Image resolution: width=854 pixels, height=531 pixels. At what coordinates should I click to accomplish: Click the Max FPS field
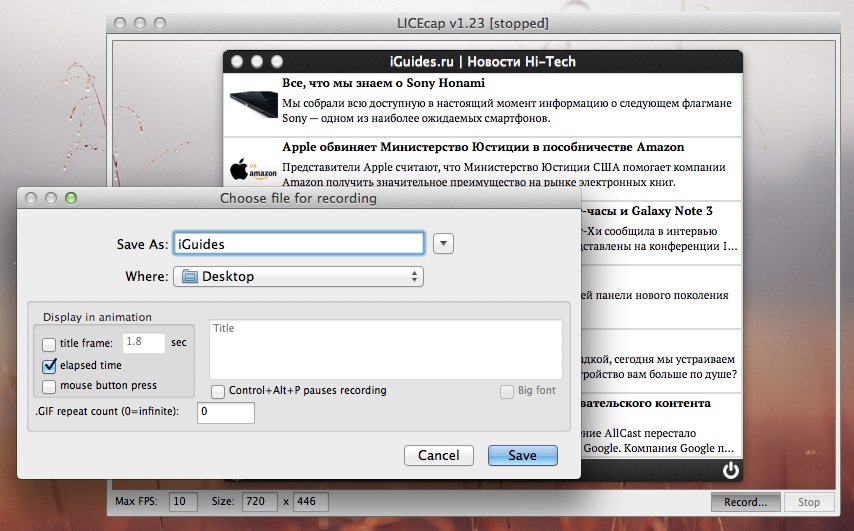(x=183, y=502)
